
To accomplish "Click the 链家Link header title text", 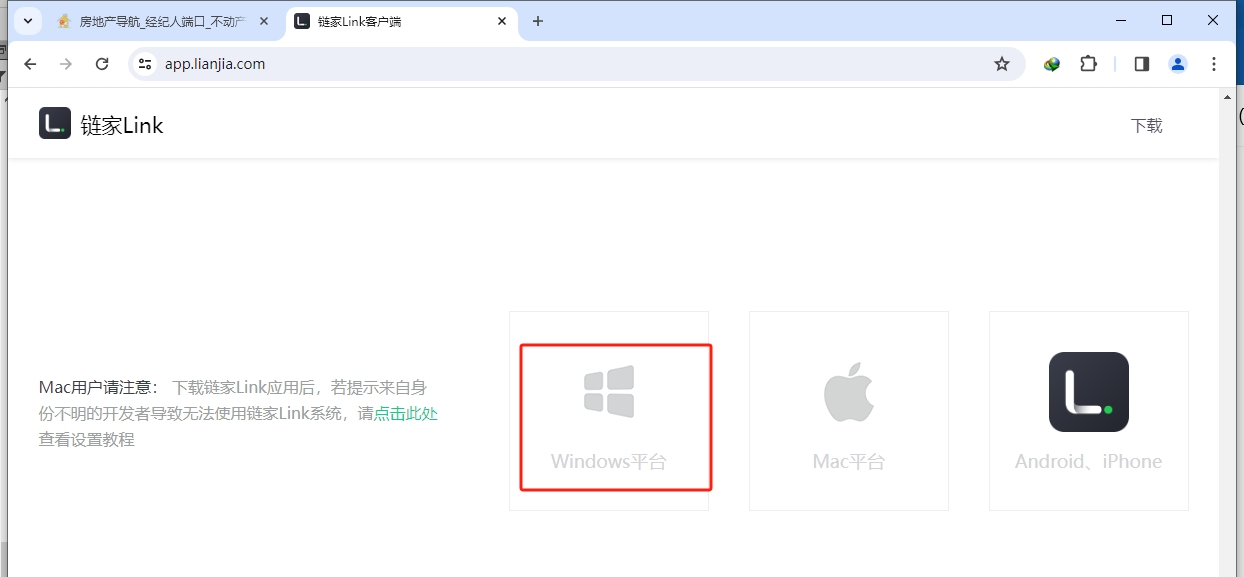I will [122, 125].
